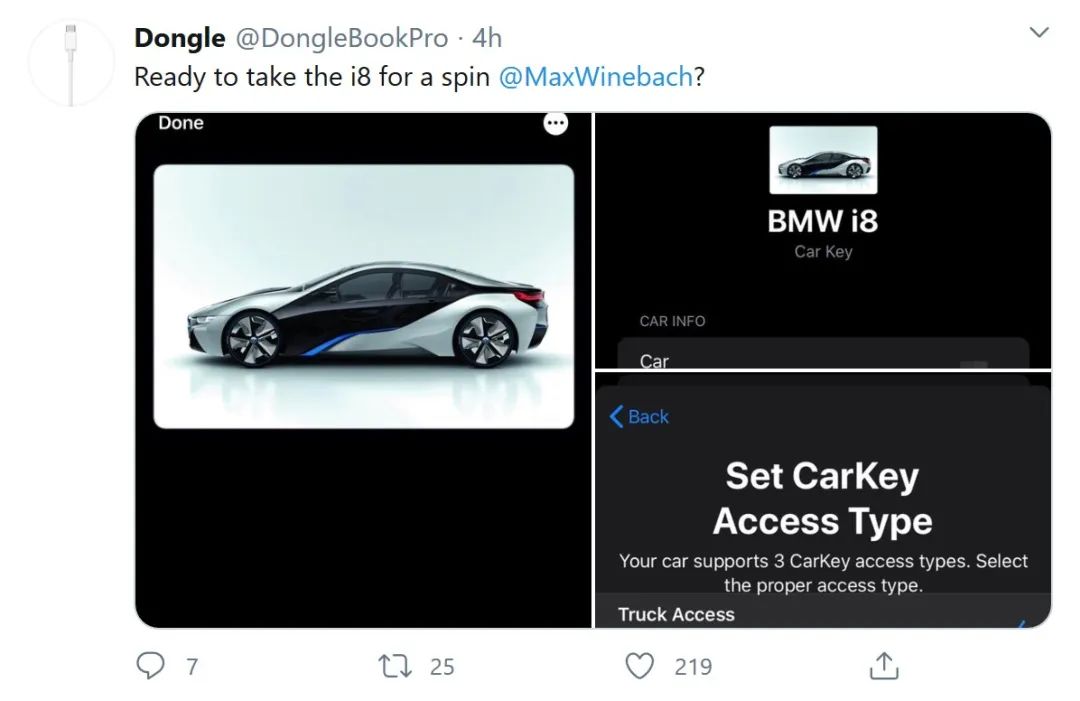Click the Dongle cable profile avatar

(x=71, y=61)
